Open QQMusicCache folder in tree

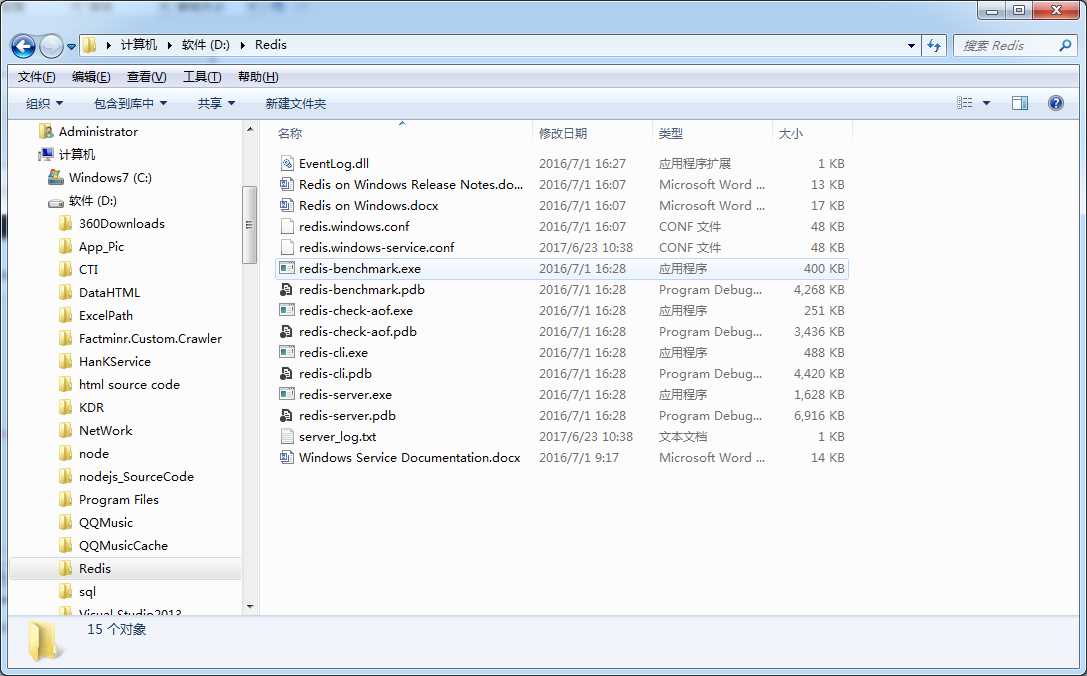pyautogui.click(x=123, y=546)
